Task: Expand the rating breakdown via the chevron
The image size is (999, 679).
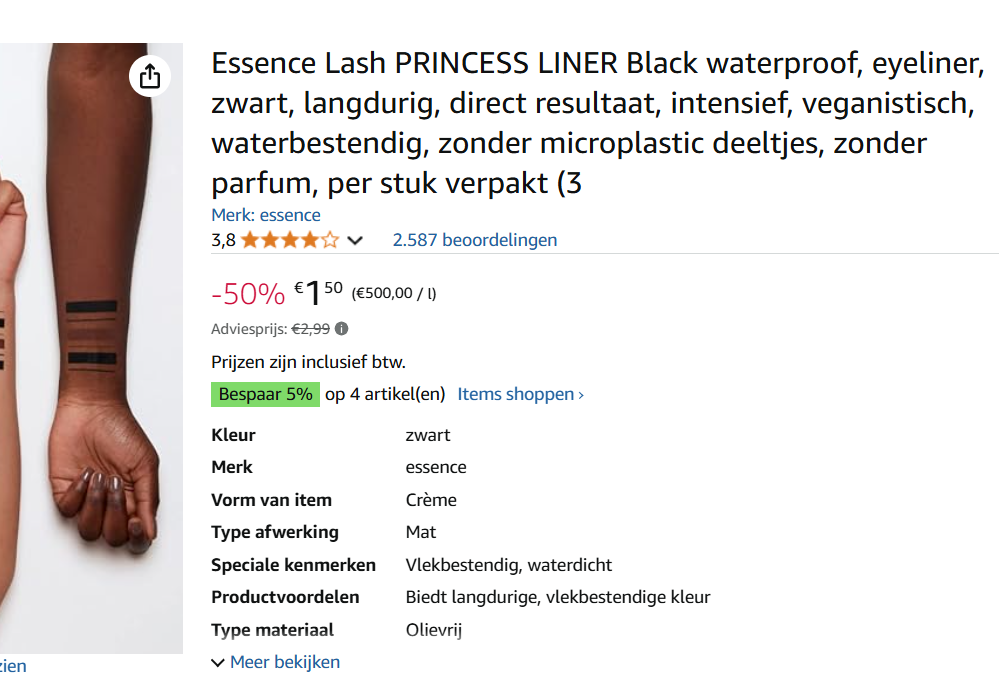Action: pos(355,240)
